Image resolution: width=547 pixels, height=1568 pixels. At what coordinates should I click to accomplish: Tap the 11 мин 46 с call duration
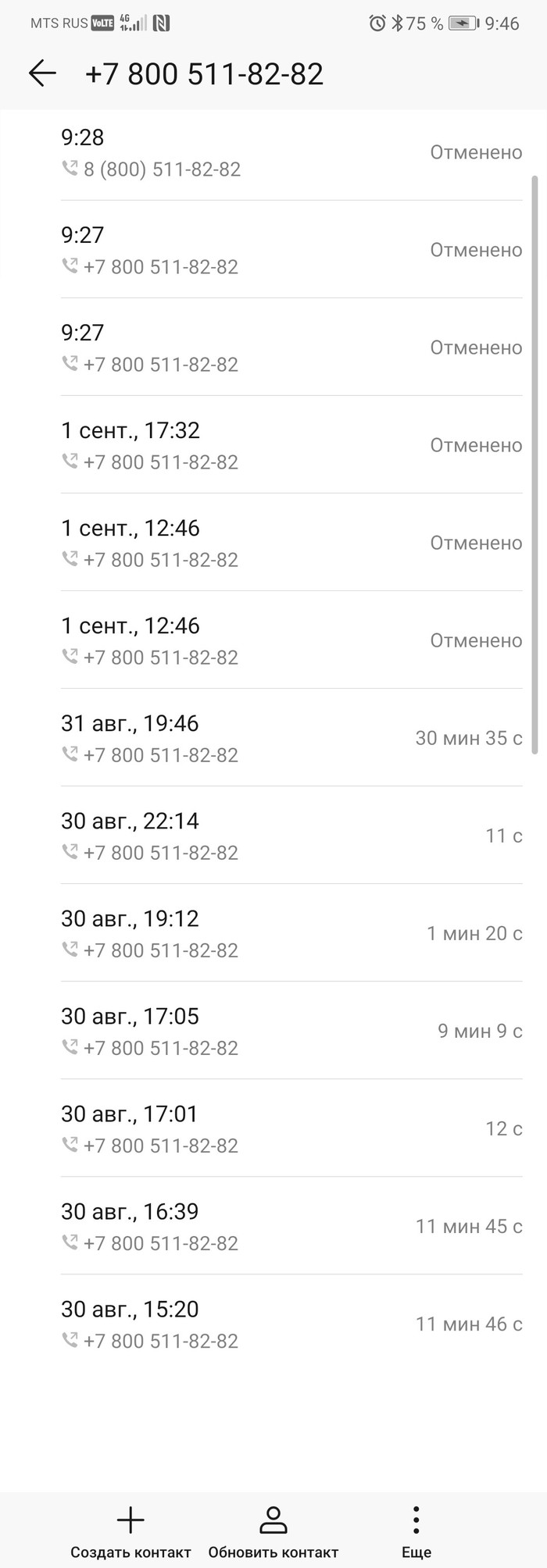469,1324
